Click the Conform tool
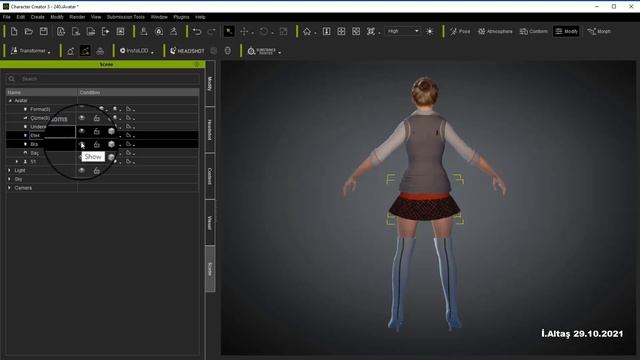The image size is (640, 360). 534,31
